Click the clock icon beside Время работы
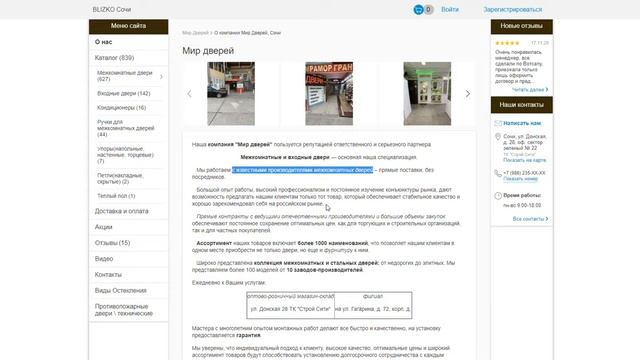The height and width of the screenshot is (360, 640). [x=498, y=196]
